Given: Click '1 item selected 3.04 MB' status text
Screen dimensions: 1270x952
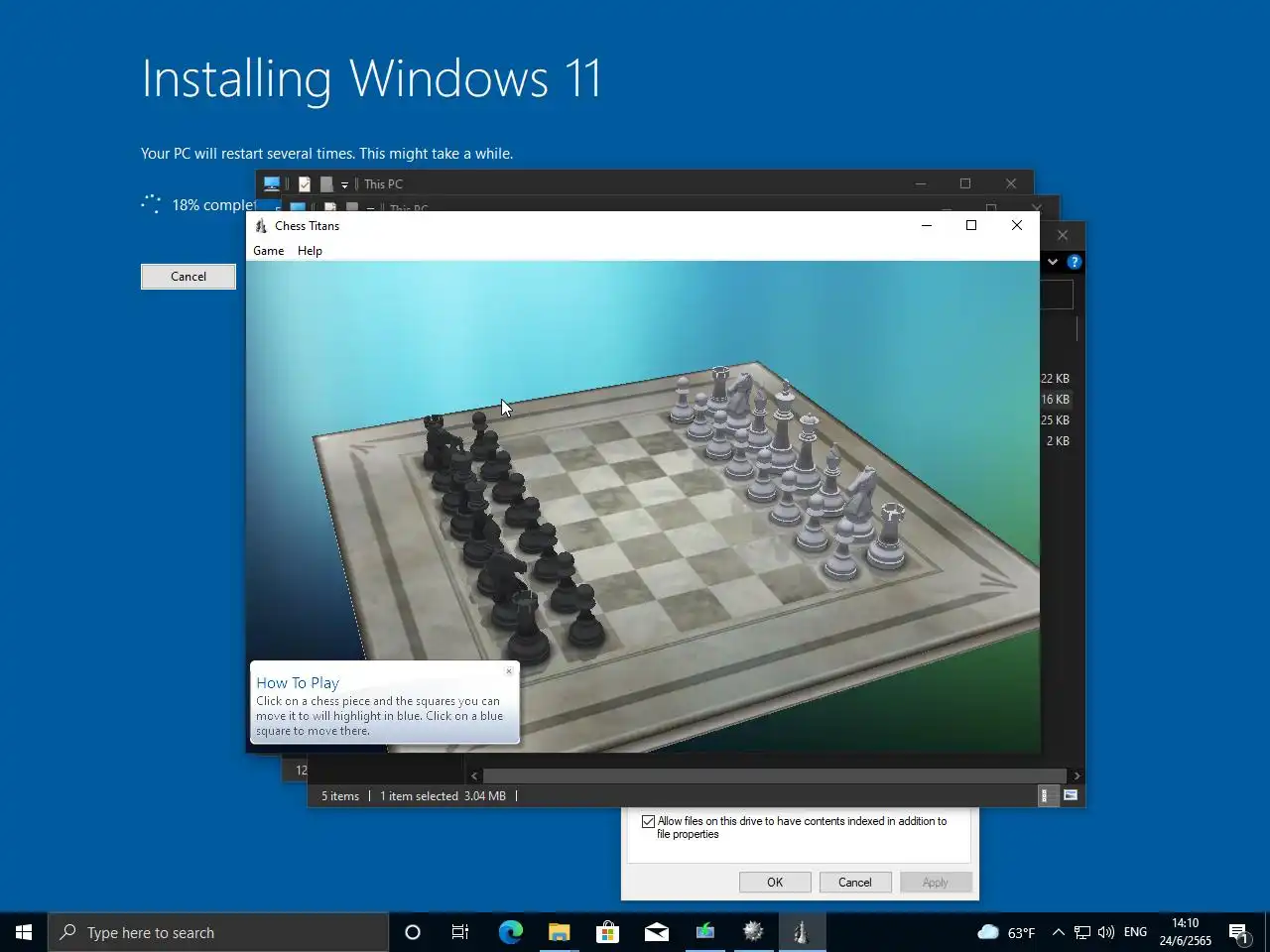Looking at the screenshot, I should [x=443, y=796].
